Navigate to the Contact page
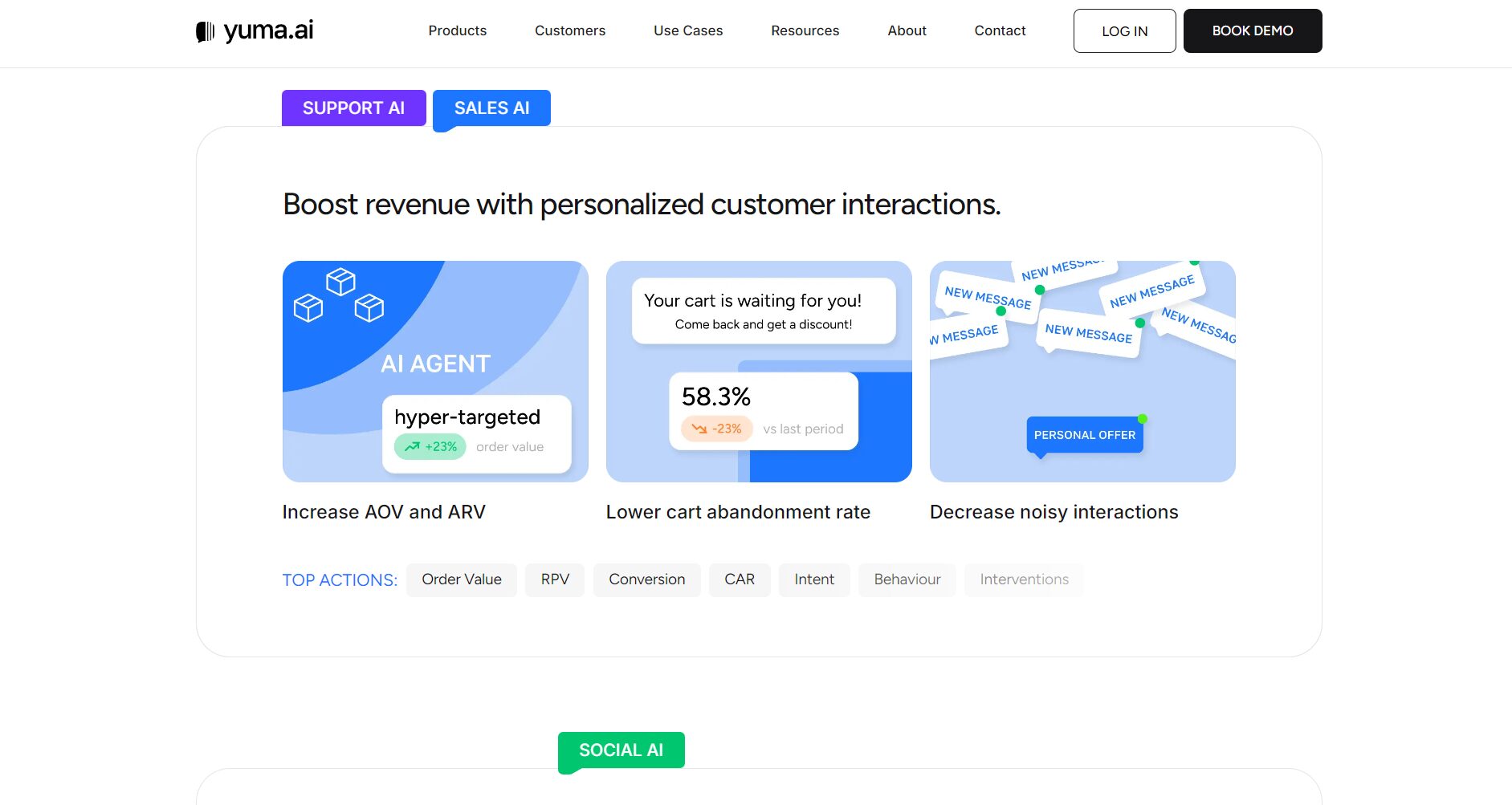The width and height of the screenshot is (1512, 805). click(1000, 30)
